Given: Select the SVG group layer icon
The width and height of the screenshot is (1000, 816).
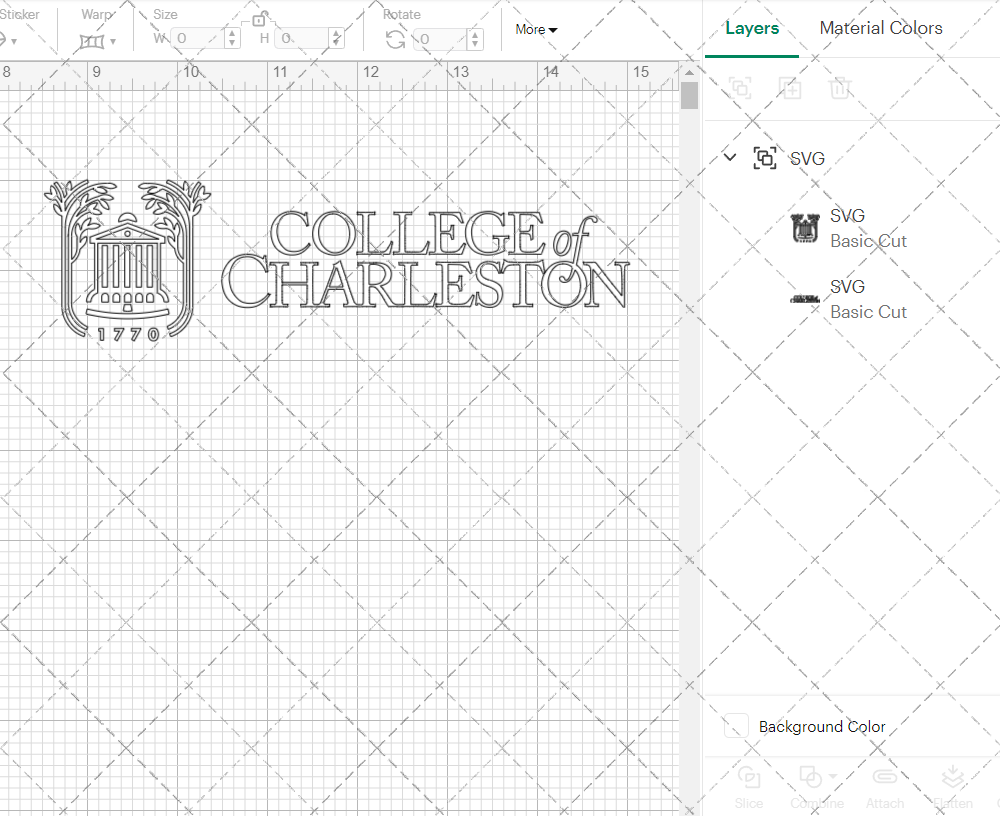Looking at the screenshot, I should [765, 158].
